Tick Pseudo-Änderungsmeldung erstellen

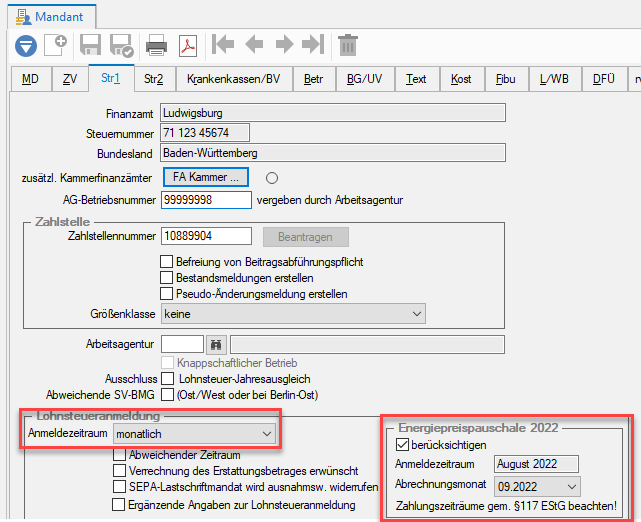point(166,293)
